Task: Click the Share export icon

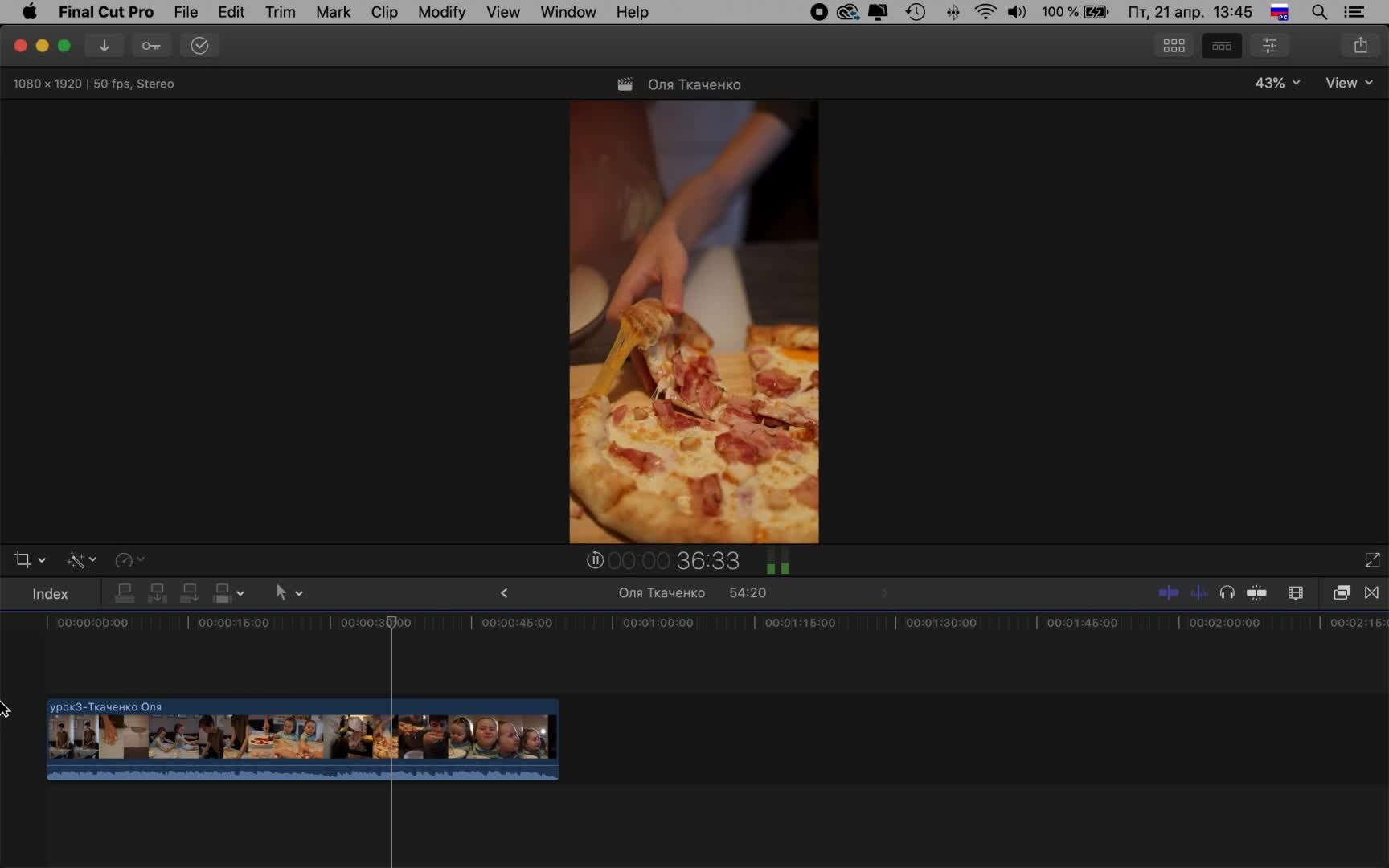Action: point(1360,46)
